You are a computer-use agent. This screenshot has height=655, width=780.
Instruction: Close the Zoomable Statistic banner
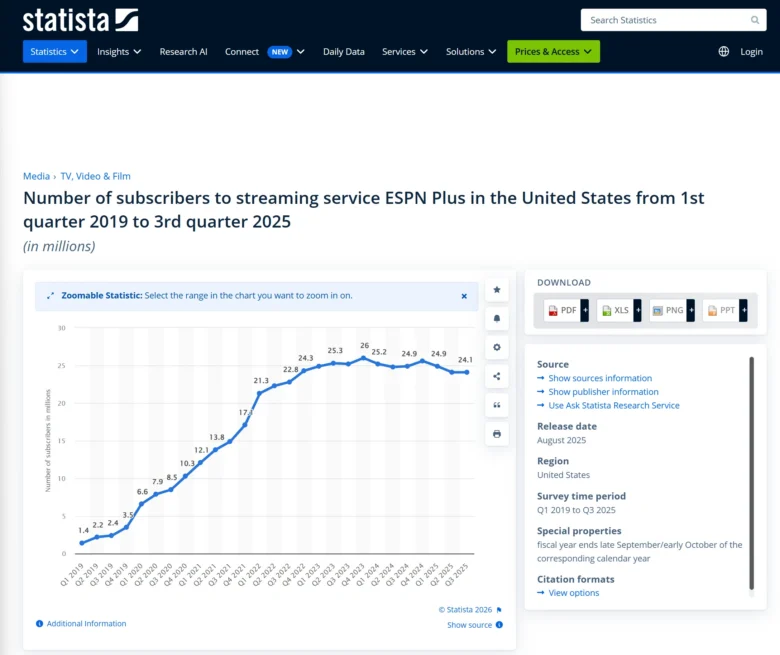464,296
